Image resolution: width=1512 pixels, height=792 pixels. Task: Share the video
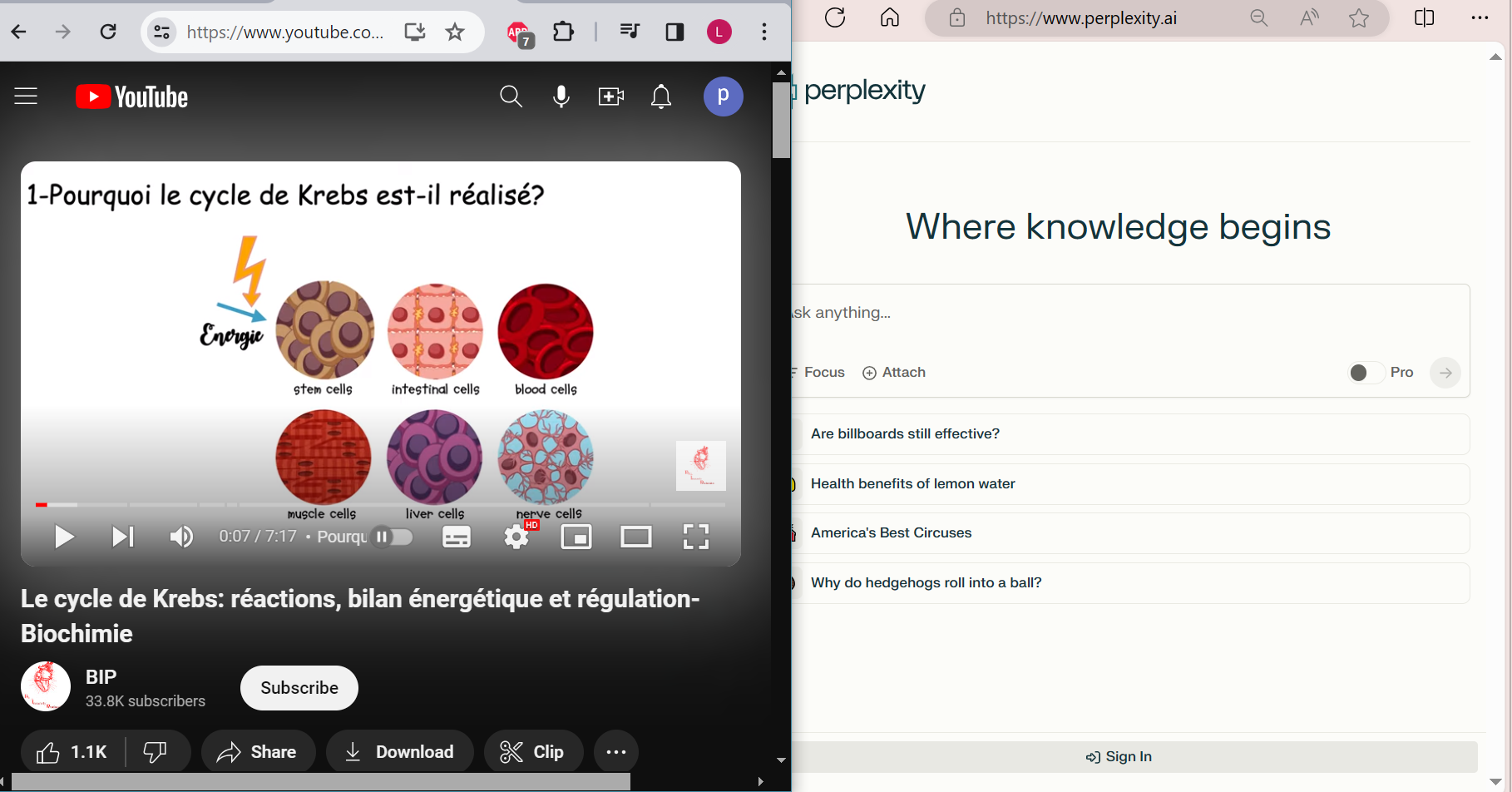tap(258, 752)
